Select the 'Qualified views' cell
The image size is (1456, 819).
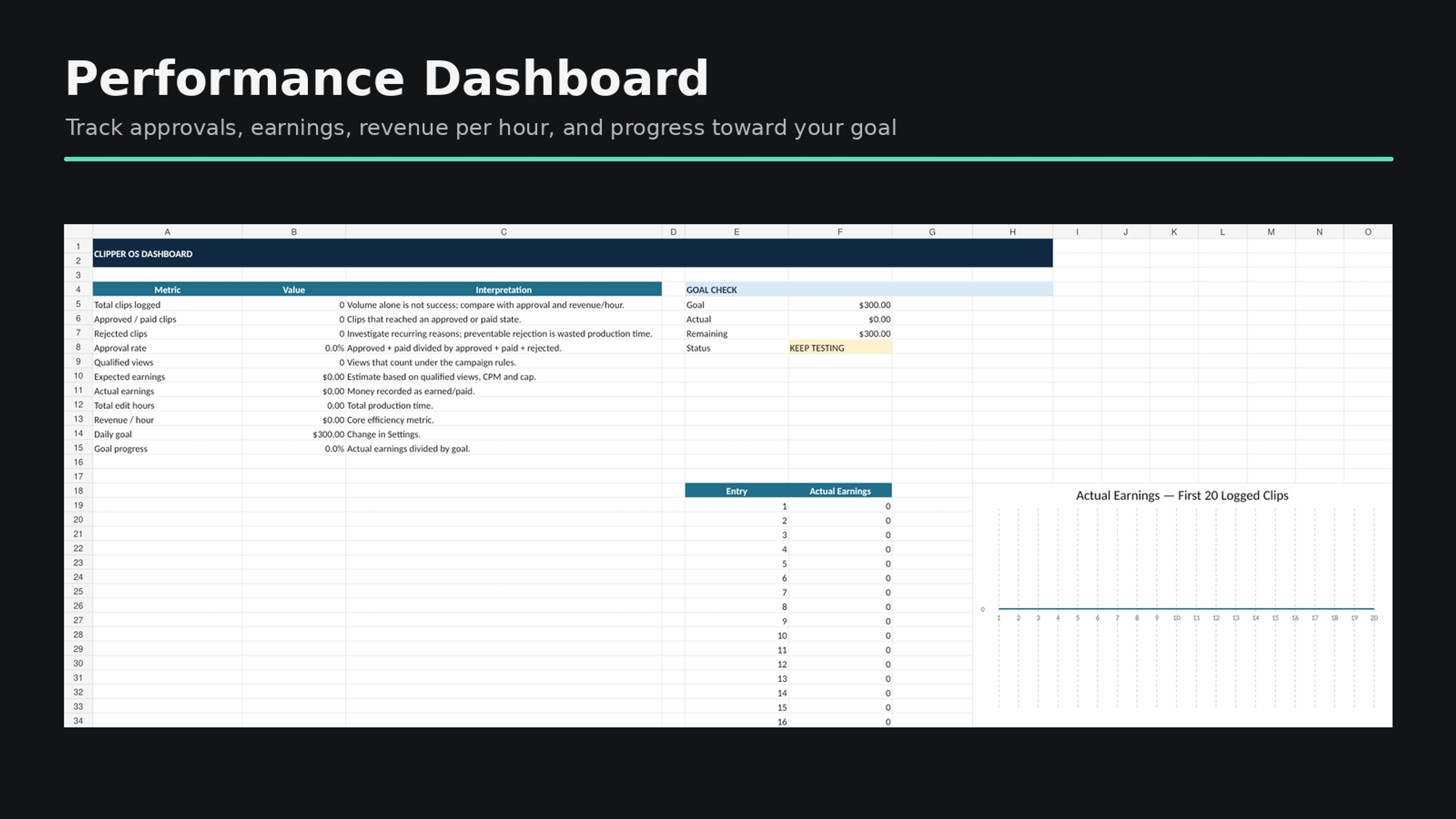click(x=167, y=362)
